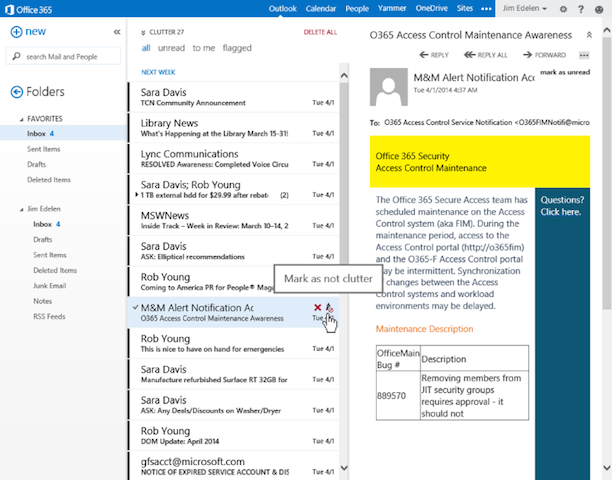Click the search Mail and People field
The height and width of the screenshot is (480, 612).
pos(68,57)
